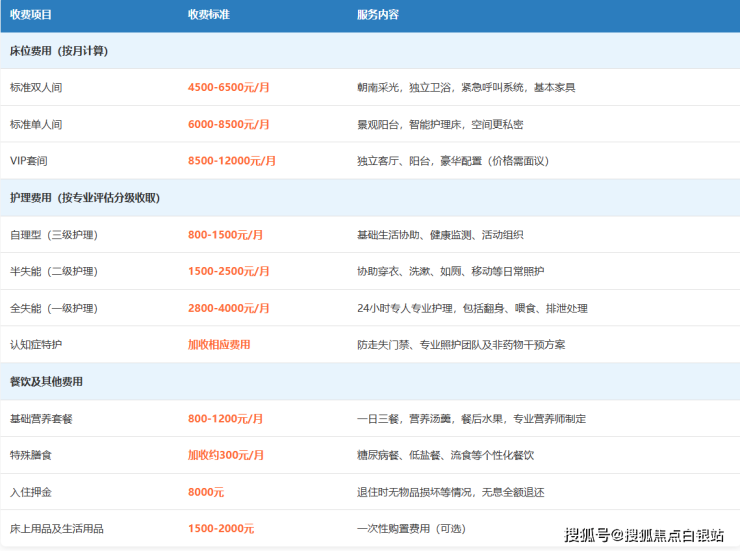The image size is (740, 551).
Task: Select the 餐饮及其他费用 section heading
Action: point(46,381)
